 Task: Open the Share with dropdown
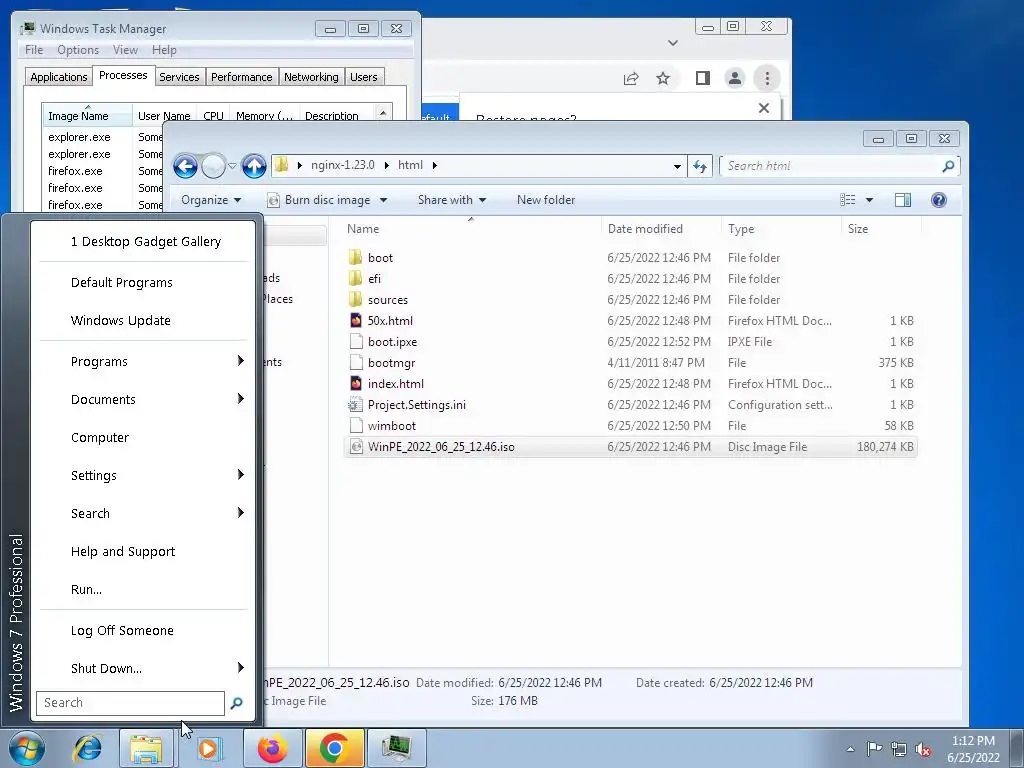452,200
